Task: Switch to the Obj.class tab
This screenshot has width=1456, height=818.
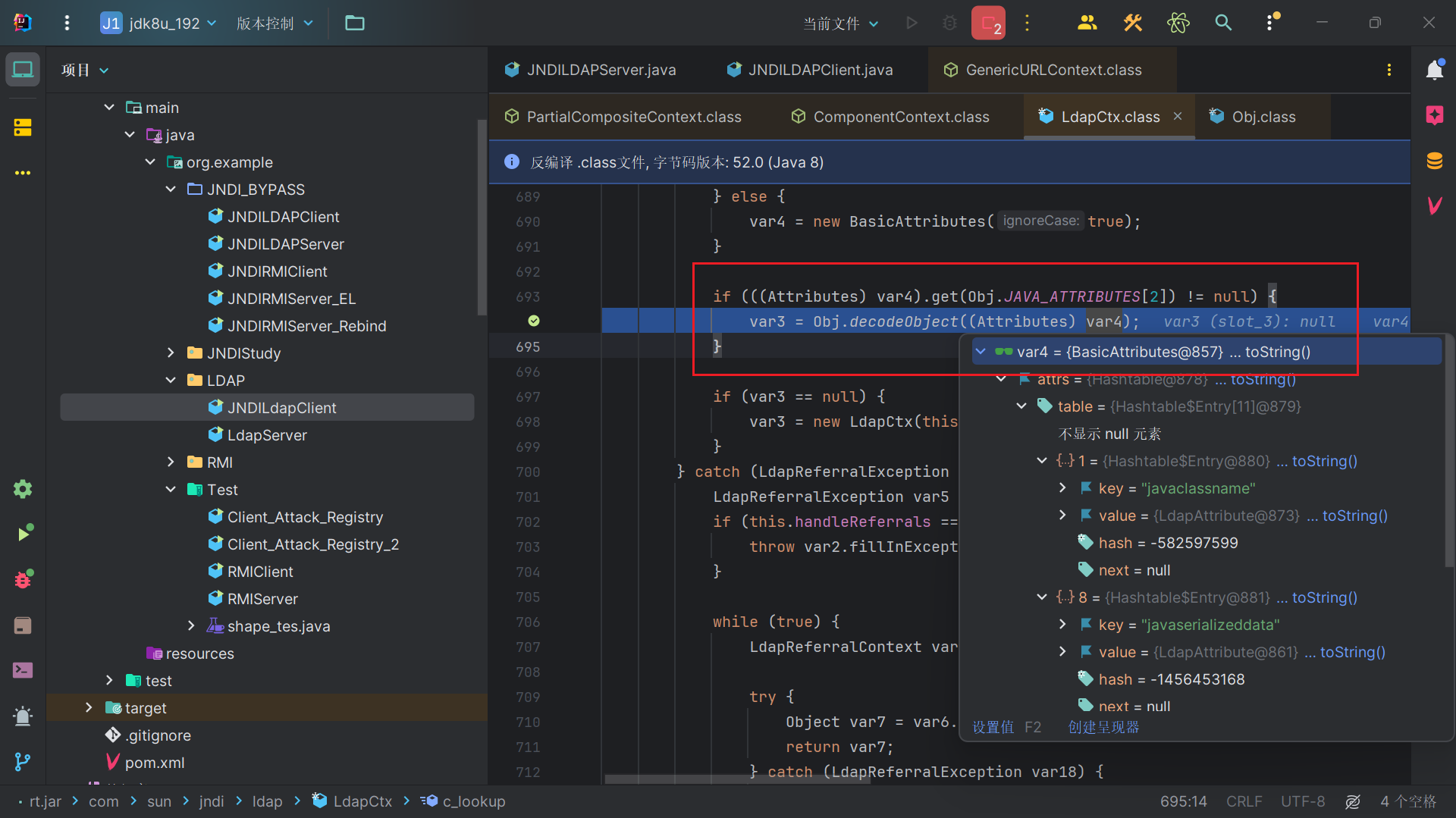Action: pyautogui.click(x=1263, y=117)
